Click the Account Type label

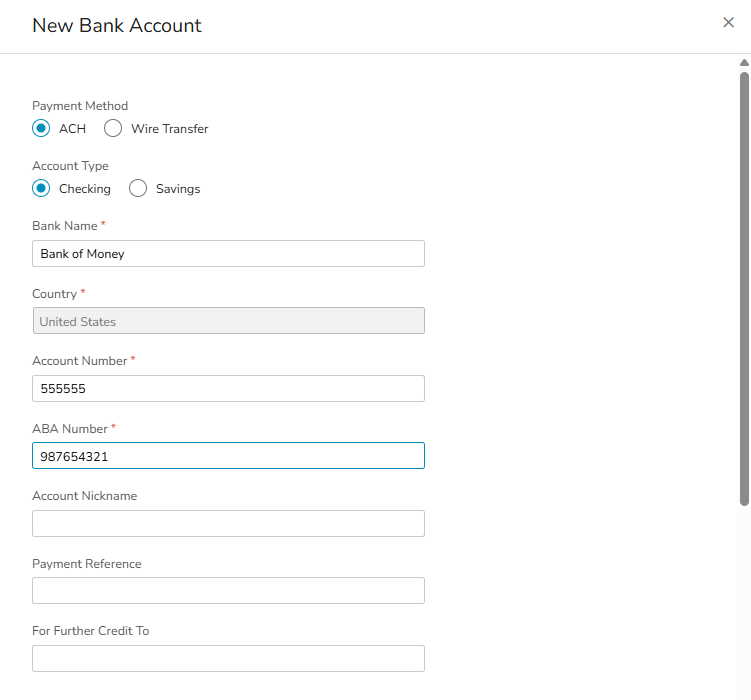[70, 166]
